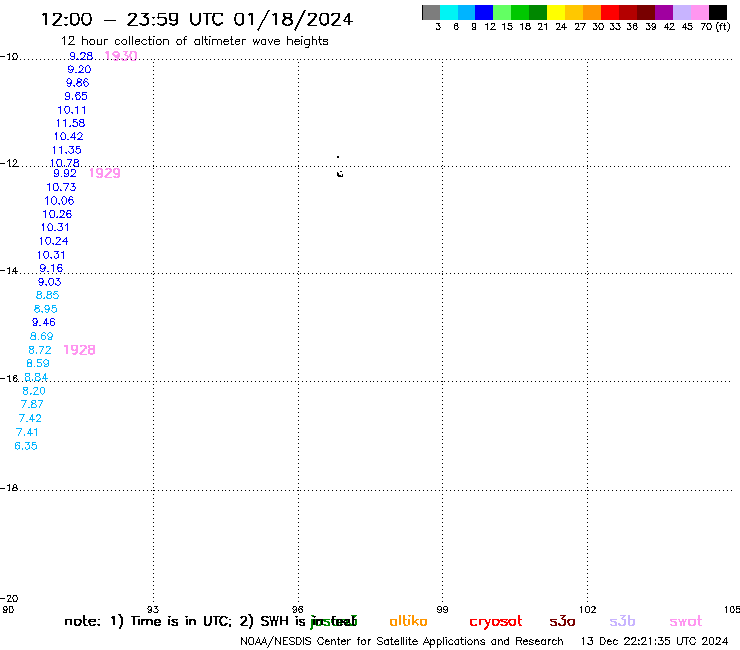This screenshot has height=650, width=740.
Task: Select the s3a satellite legend label
Action: tap(562, 621)
